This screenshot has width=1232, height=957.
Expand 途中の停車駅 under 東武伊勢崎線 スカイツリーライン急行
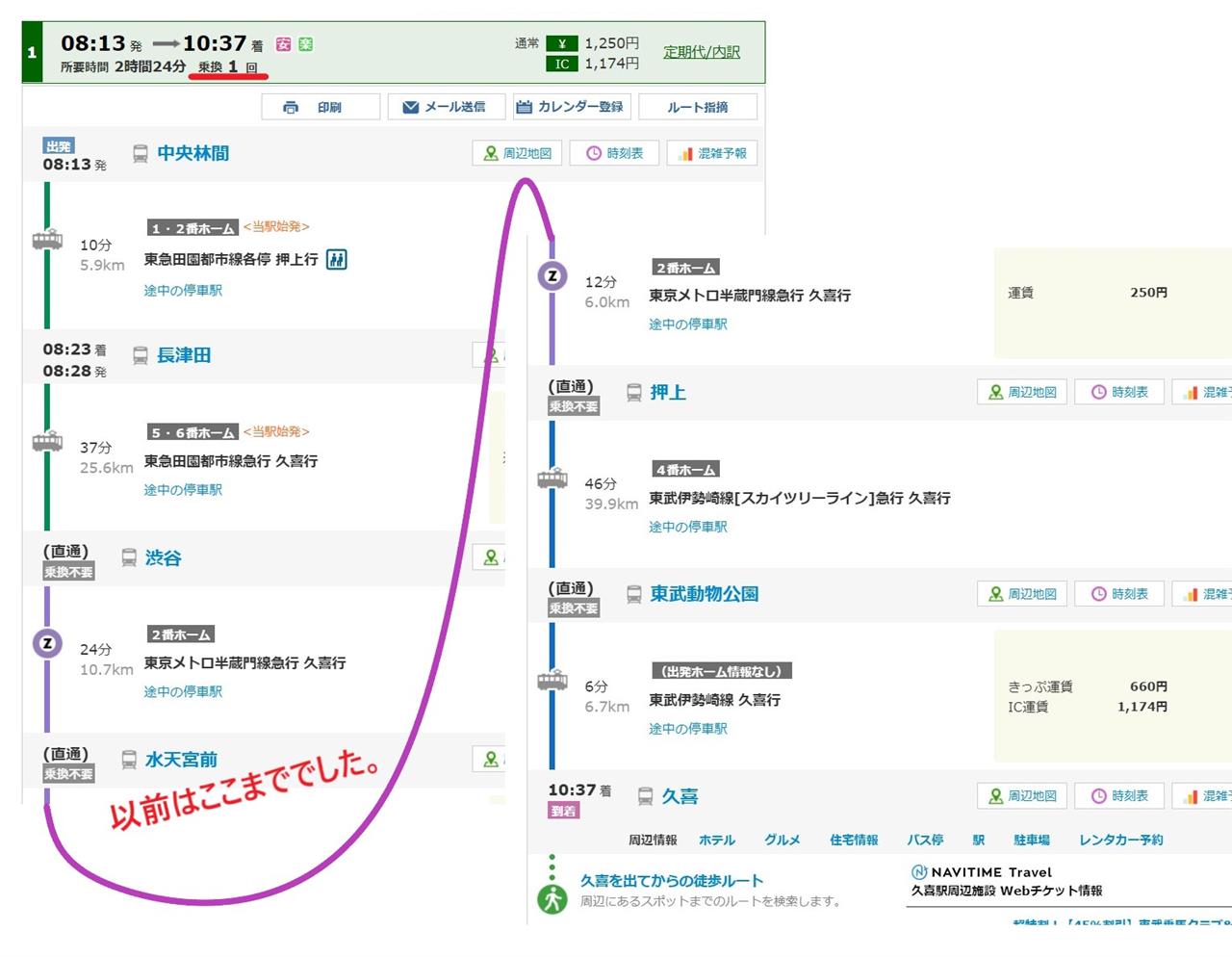[688, 527]
